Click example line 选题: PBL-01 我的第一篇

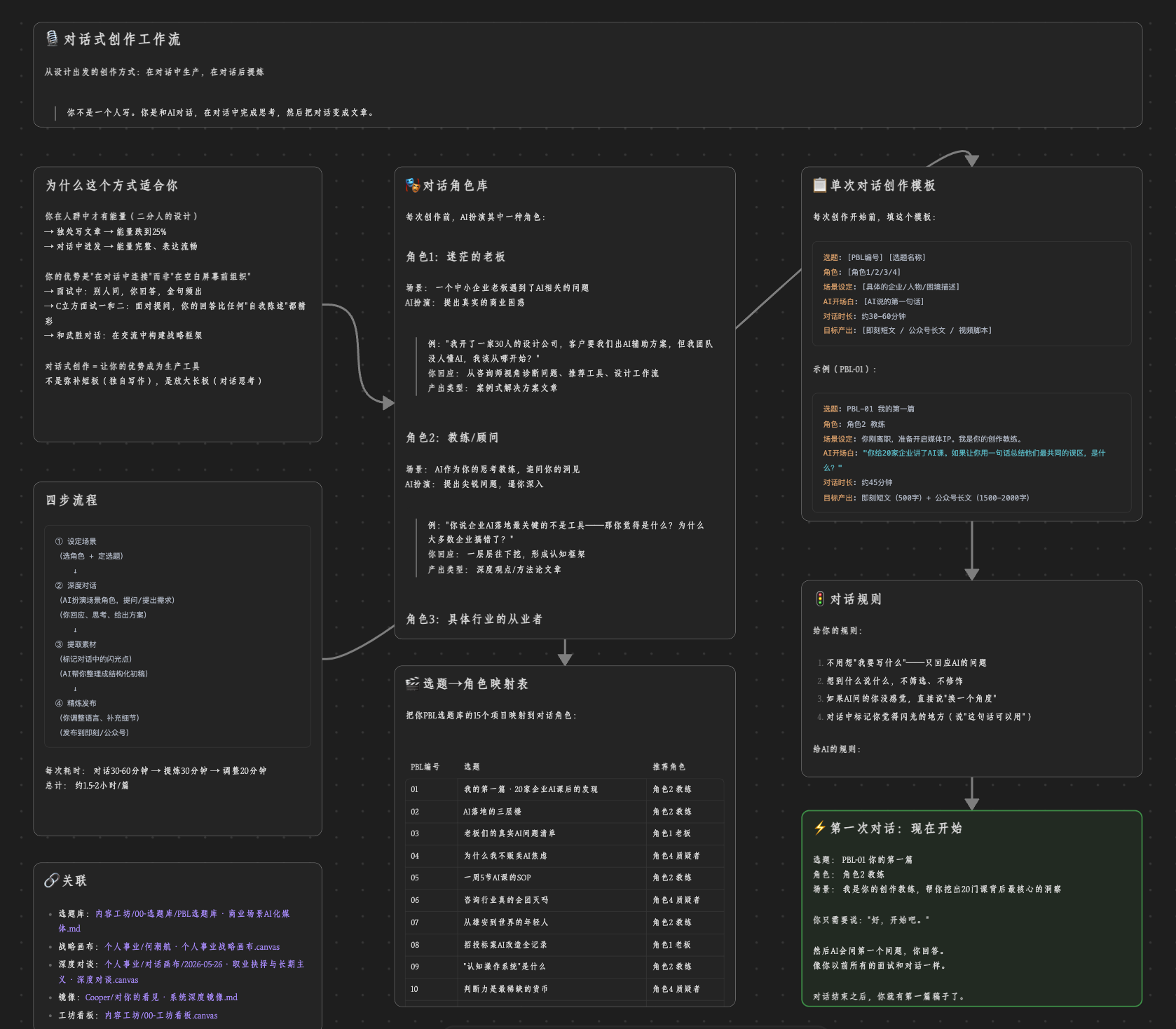pyautogui.click(x=868, y=409)
